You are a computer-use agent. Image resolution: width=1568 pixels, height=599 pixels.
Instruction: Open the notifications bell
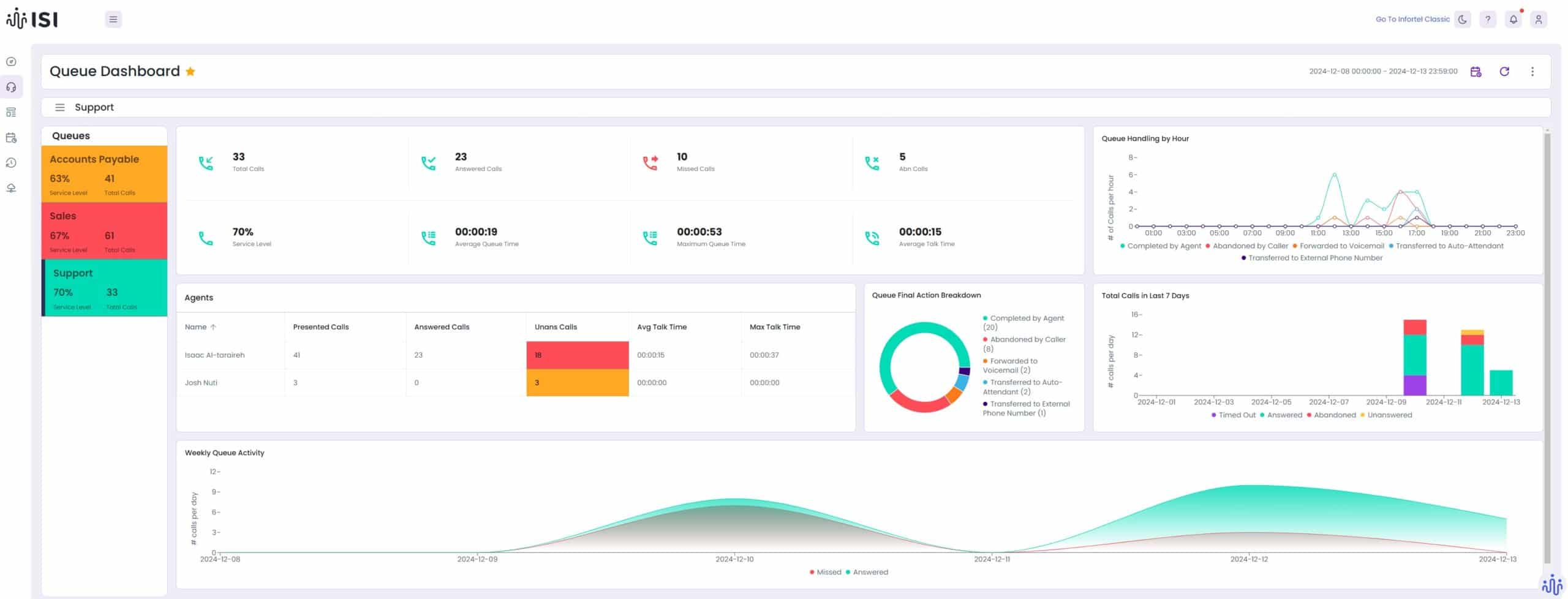coord(1513,20)
